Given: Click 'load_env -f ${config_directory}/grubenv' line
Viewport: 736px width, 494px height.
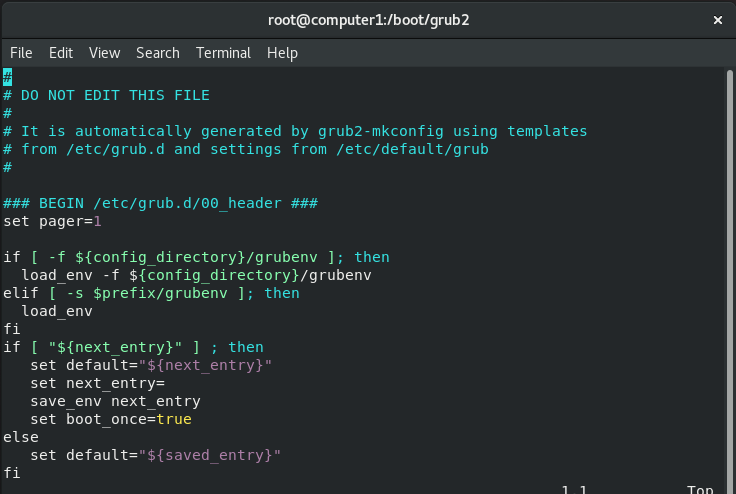Looking at the screenshot, I should pos(196,275).
